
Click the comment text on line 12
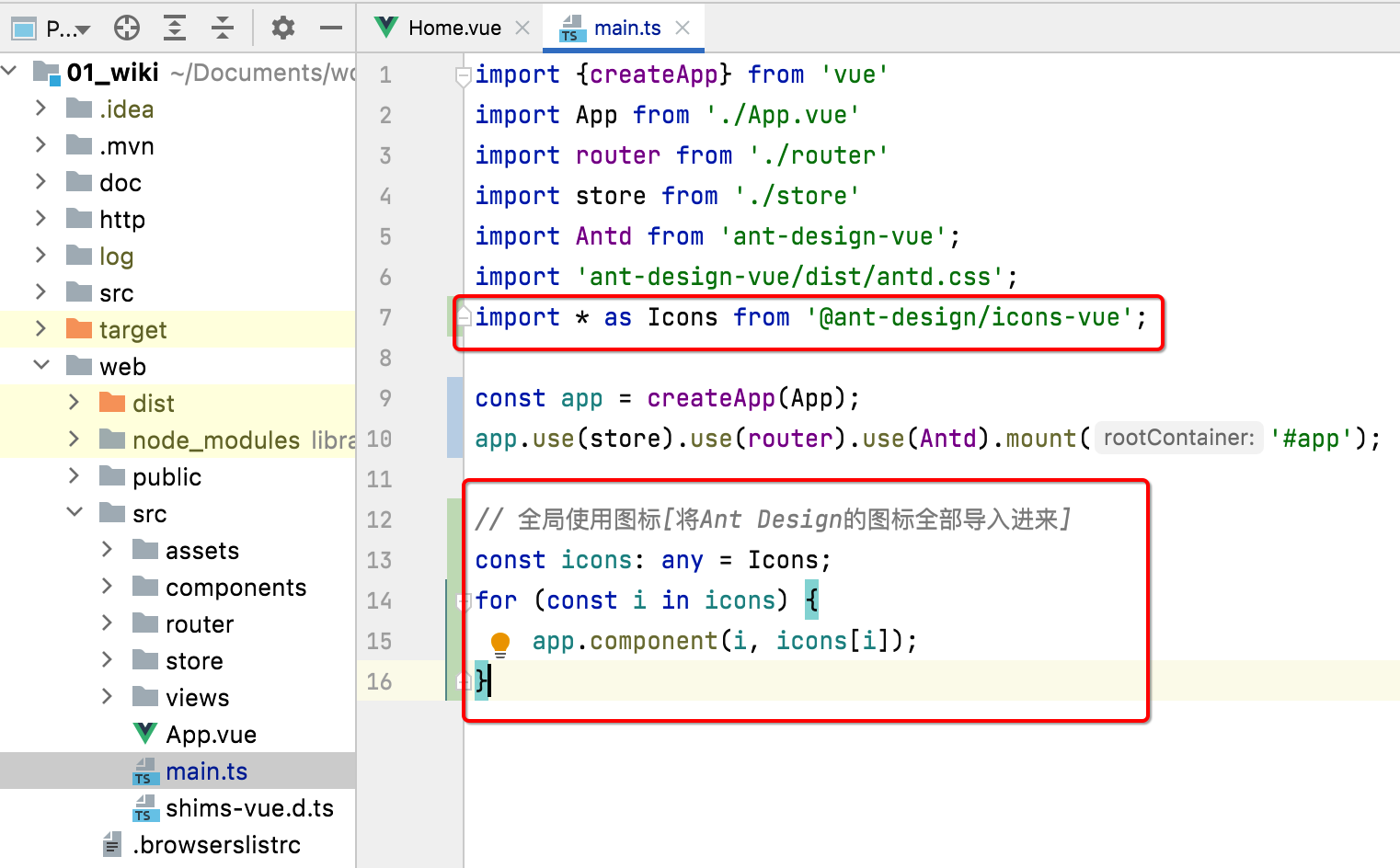[773, 520]
